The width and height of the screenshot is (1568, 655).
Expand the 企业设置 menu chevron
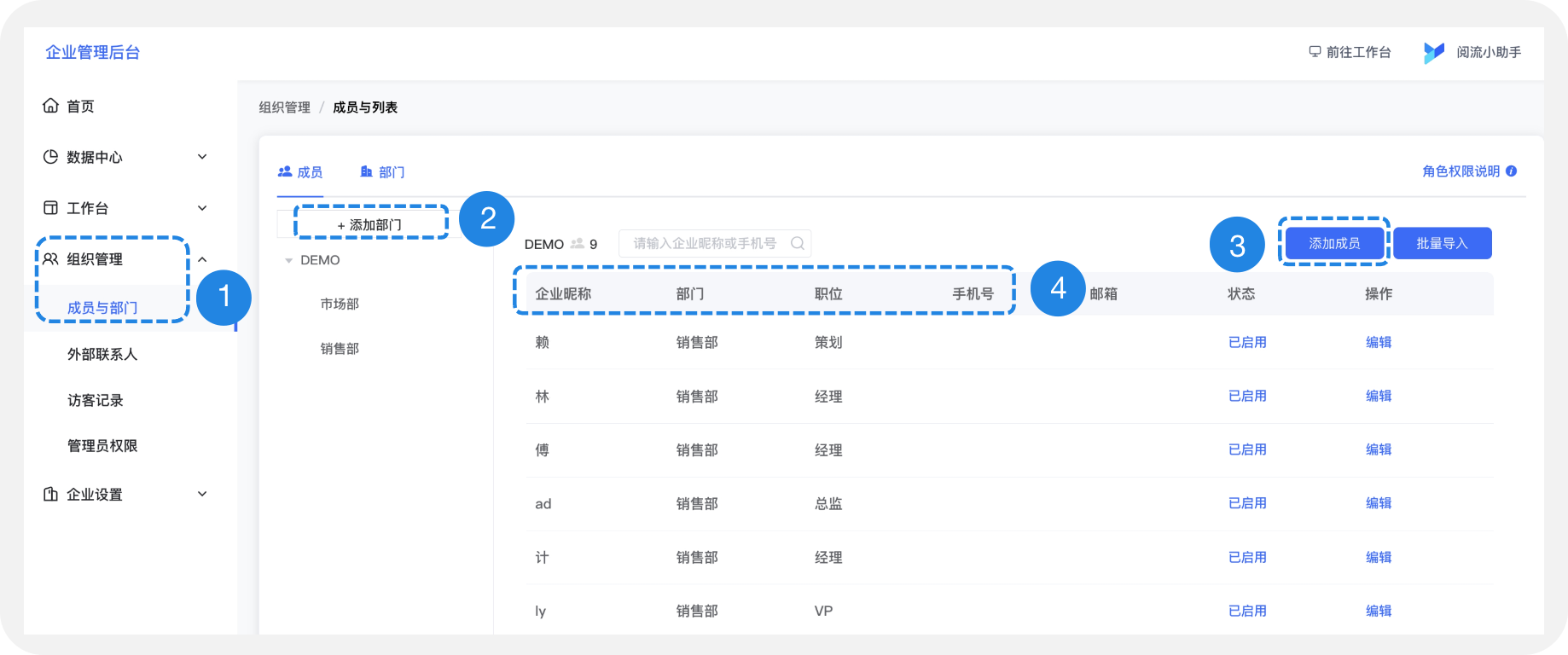202,494
